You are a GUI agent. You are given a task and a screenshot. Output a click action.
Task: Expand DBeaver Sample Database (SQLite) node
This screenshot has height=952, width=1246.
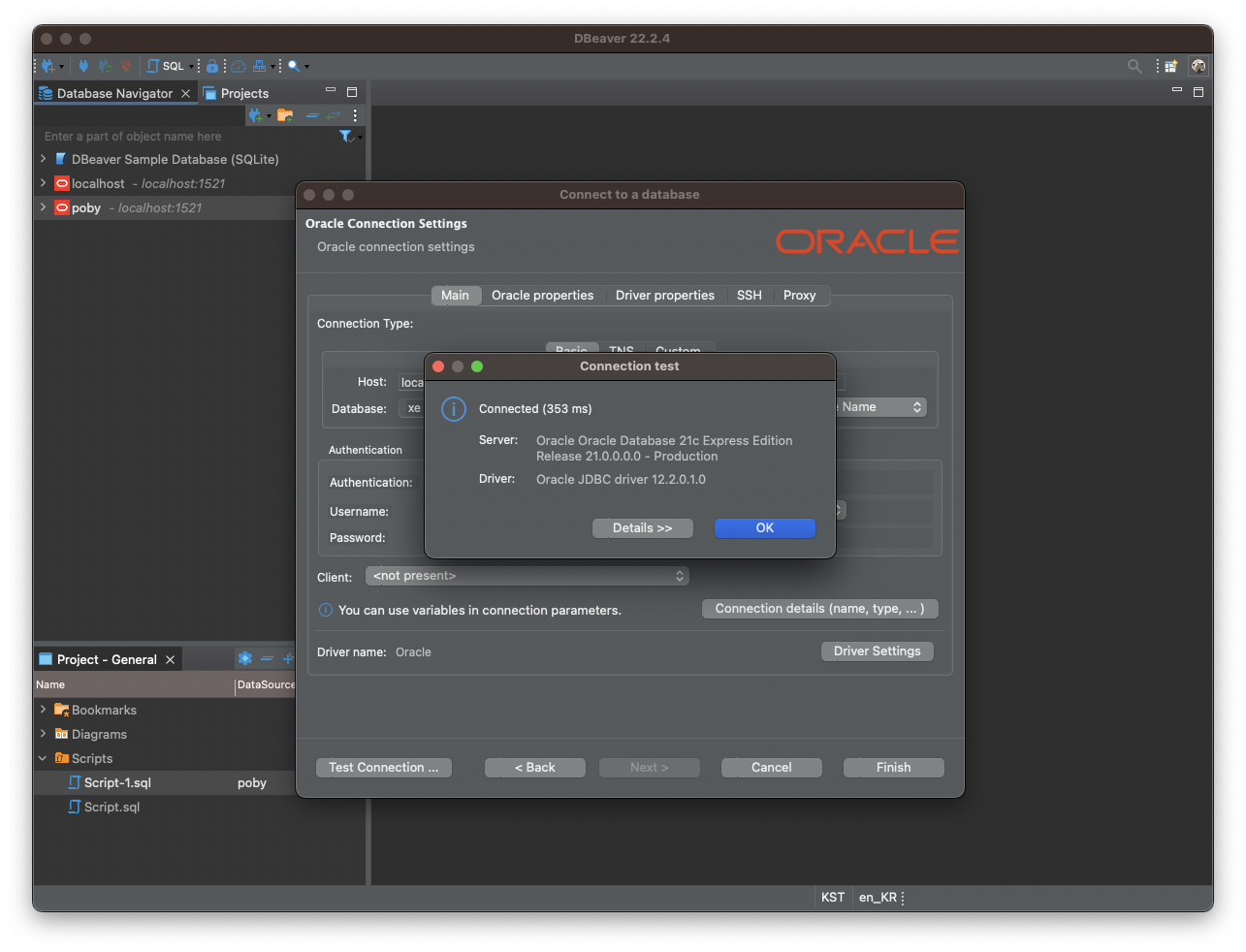click(x=43, y=158)
